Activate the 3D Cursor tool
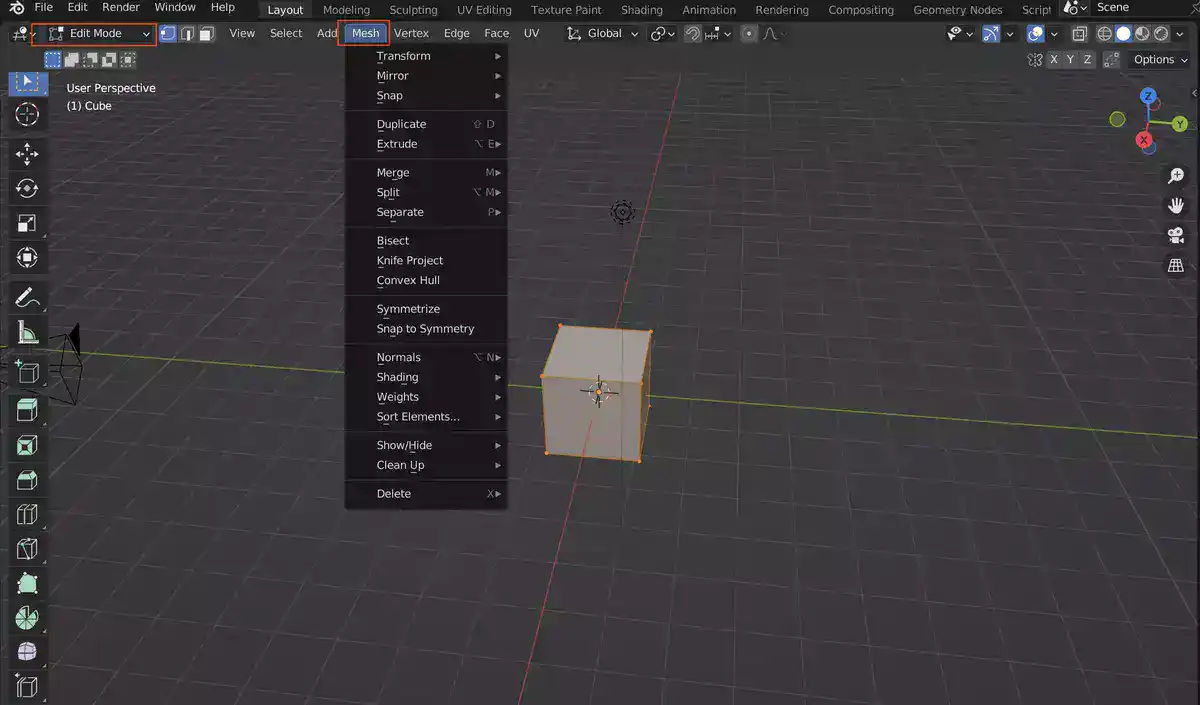Image resolution: width=1200 pixels, height=705 pixels. [x=28, y=114]
